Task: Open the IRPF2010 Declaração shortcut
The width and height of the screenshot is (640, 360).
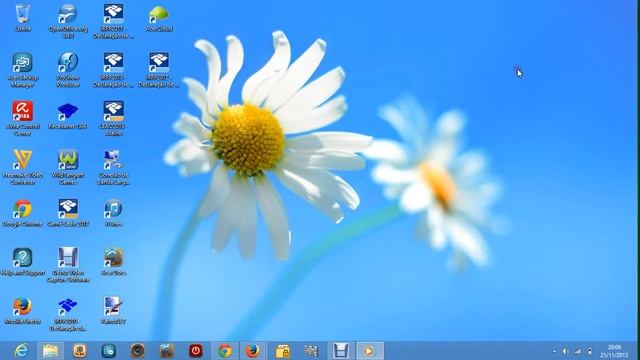Action: coord(68,314)
